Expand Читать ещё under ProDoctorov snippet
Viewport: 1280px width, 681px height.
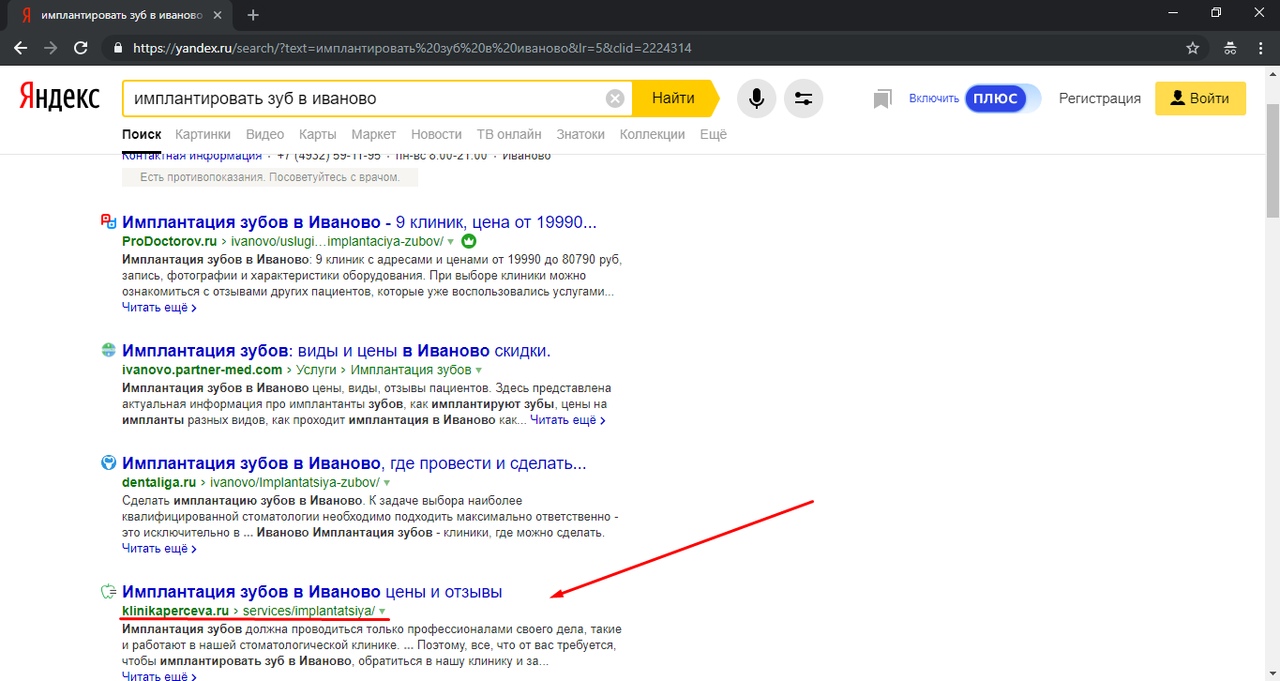point(159,308)
